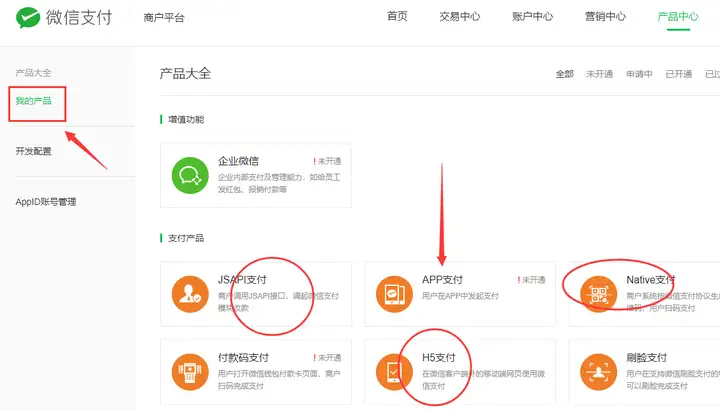Select 产品大全 in the left sidebar
The width and height of the screenshot is (720, 411).
tap(34, 73)
